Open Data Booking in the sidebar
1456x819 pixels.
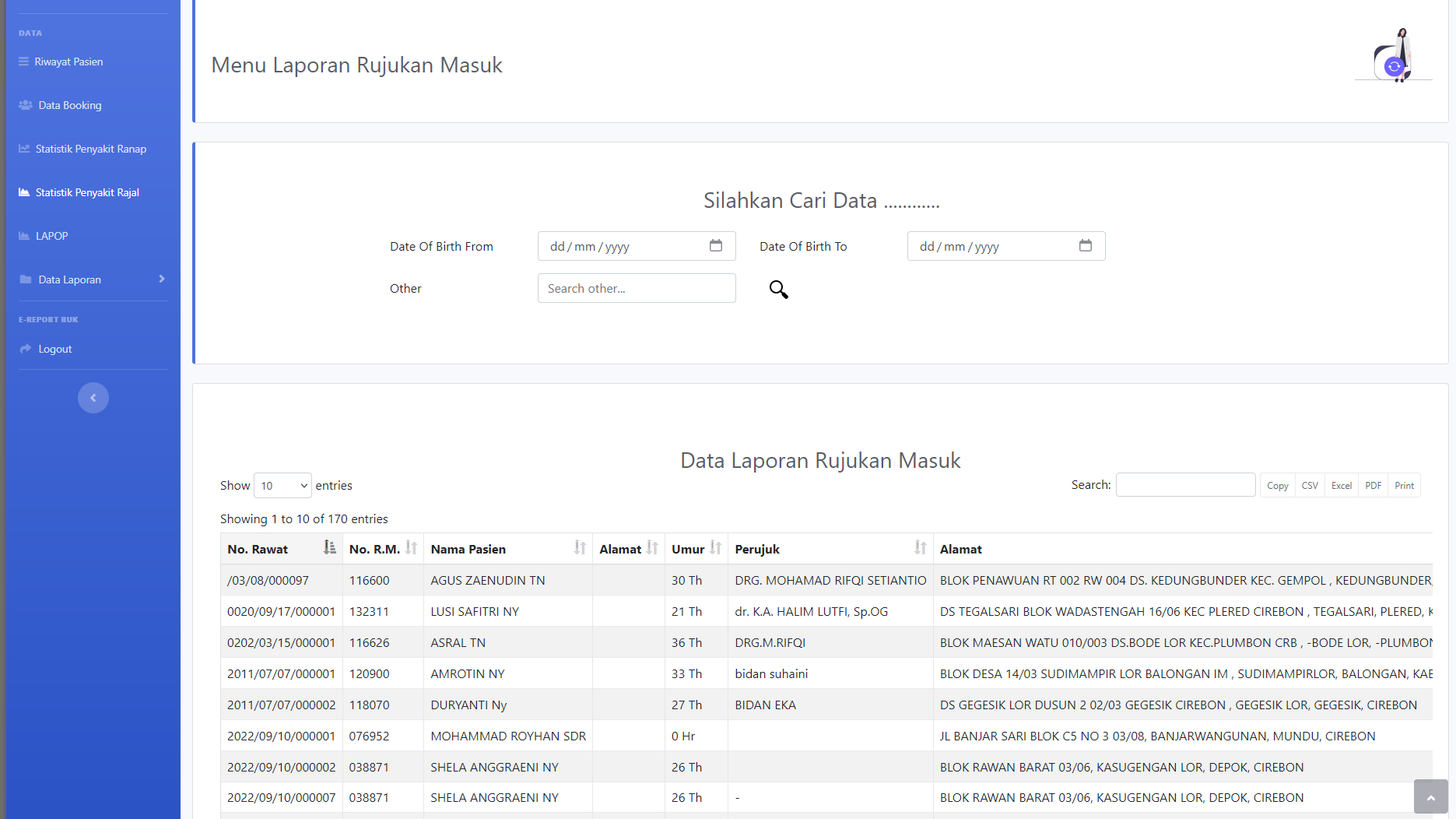pyautogui.click(x=70, y=105)
